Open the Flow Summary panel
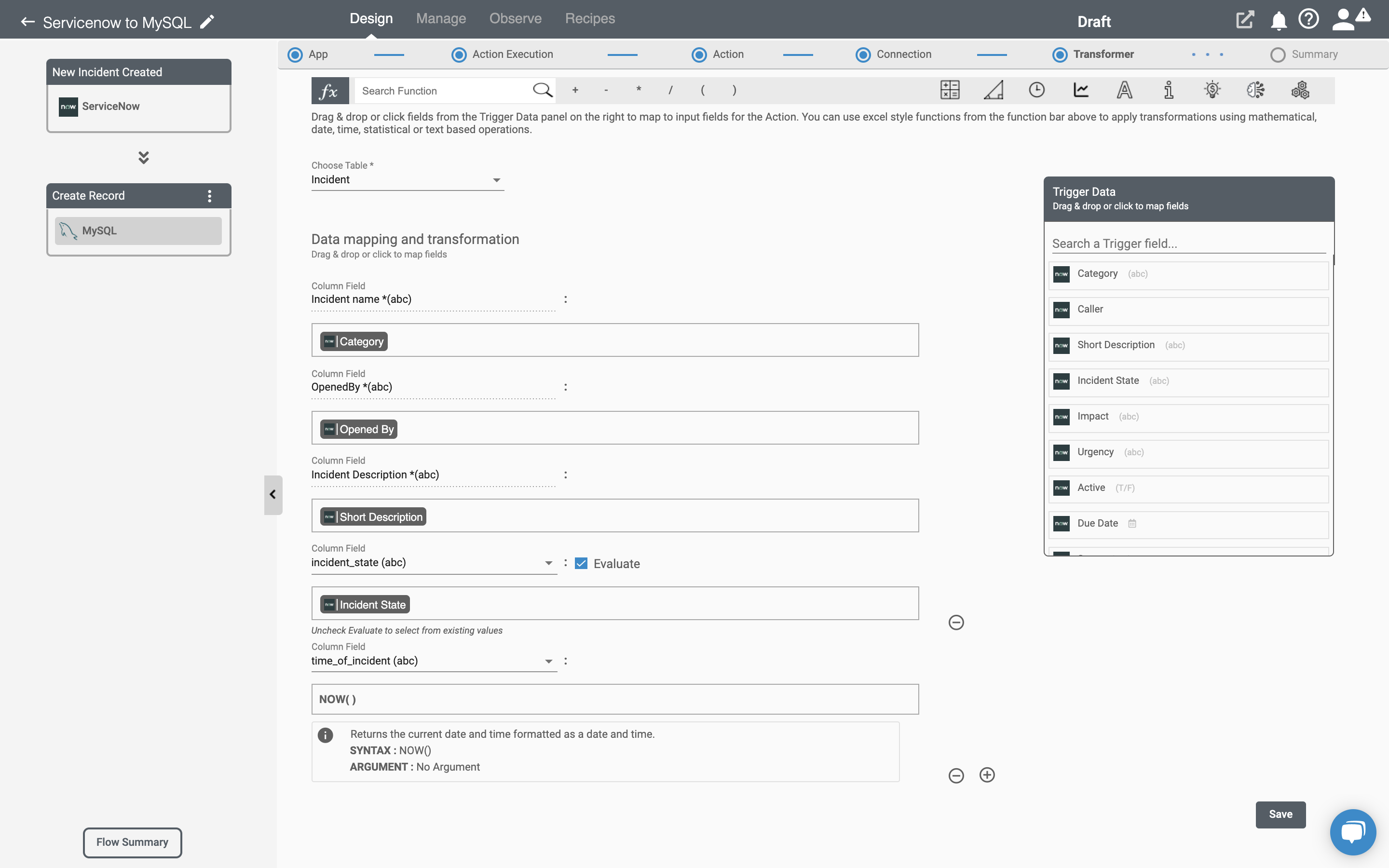Image resolution: width=1389 pixels, height=868 pixels. (132, 842)
